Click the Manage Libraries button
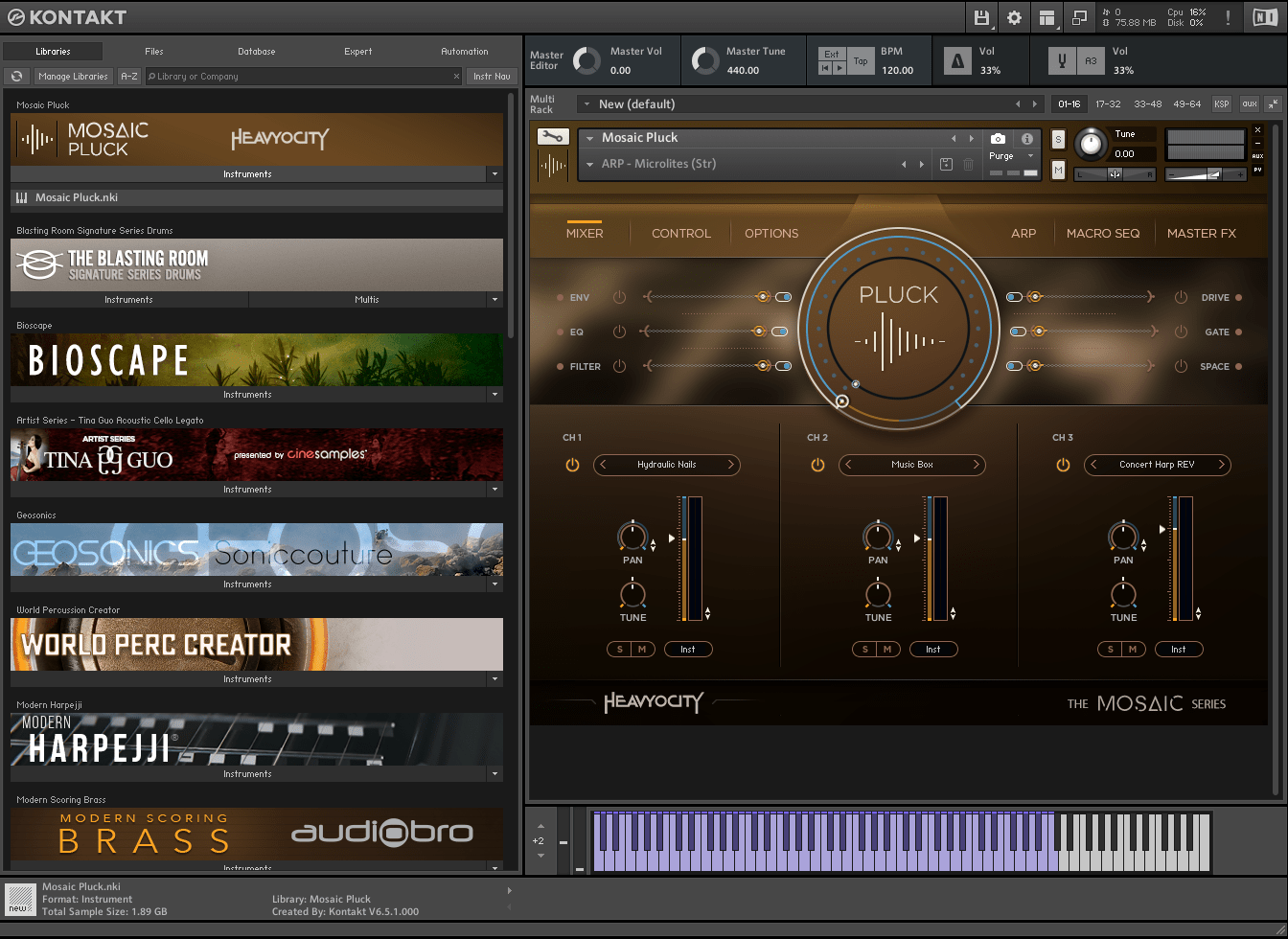This screenshot has width=1288, height=939. 74,77
